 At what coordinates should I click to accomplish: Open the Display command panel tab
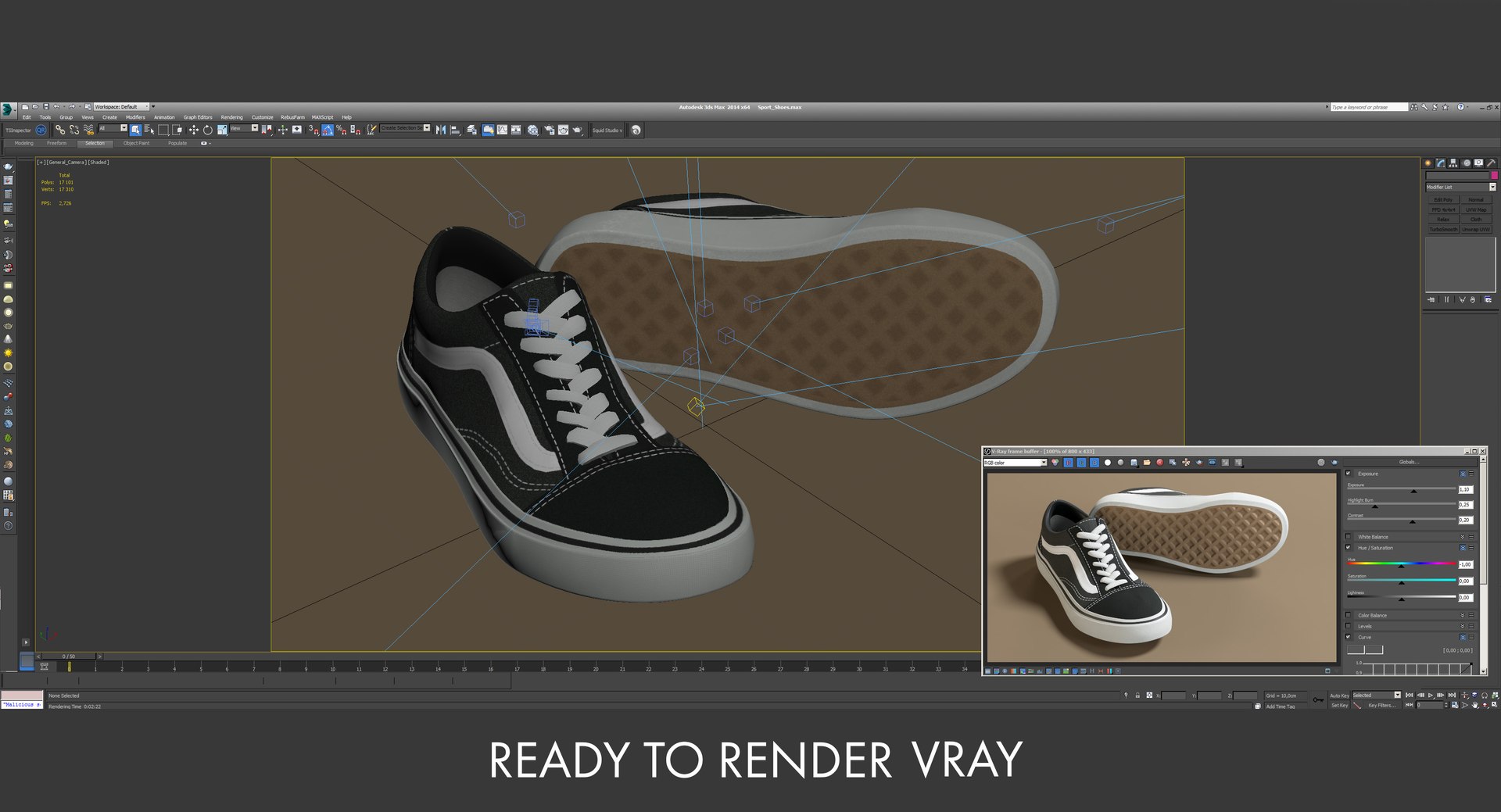1479,163
